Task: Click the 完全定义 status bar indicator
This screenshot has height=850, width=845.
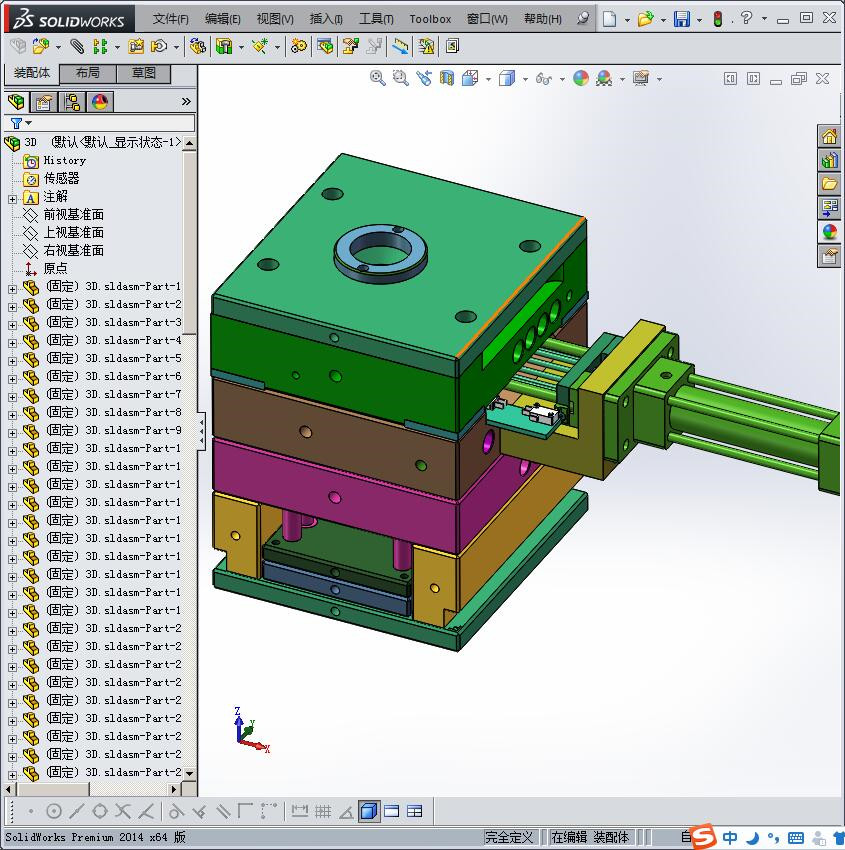Action: pos(510,837)
